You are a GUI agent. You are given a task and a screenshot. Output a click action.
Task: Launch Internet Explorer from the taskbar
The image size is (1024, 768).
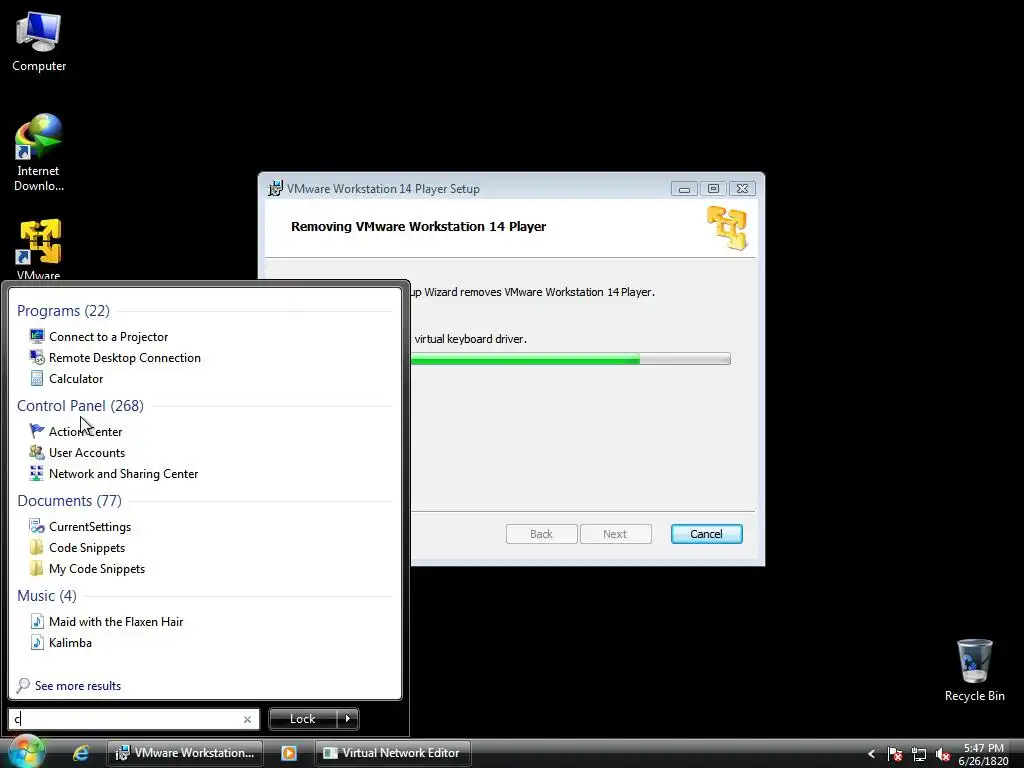pyautogui.click(x=81, y=753)
